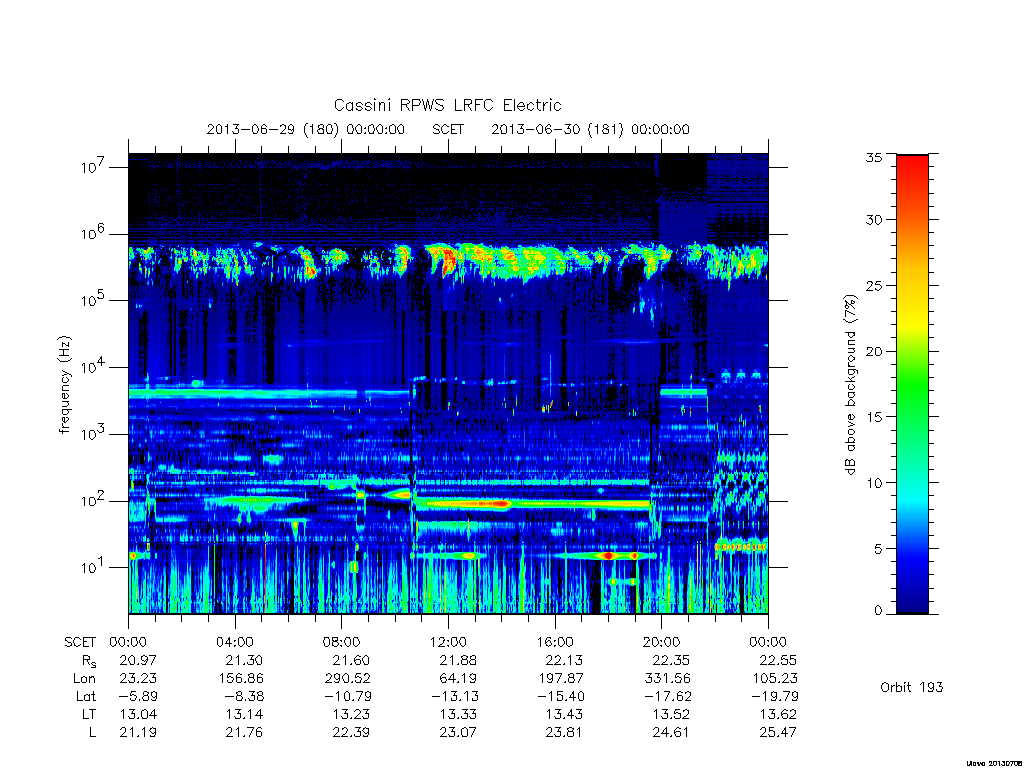
Task: Click the L value 25.47
Action: [x=777, y=732]
